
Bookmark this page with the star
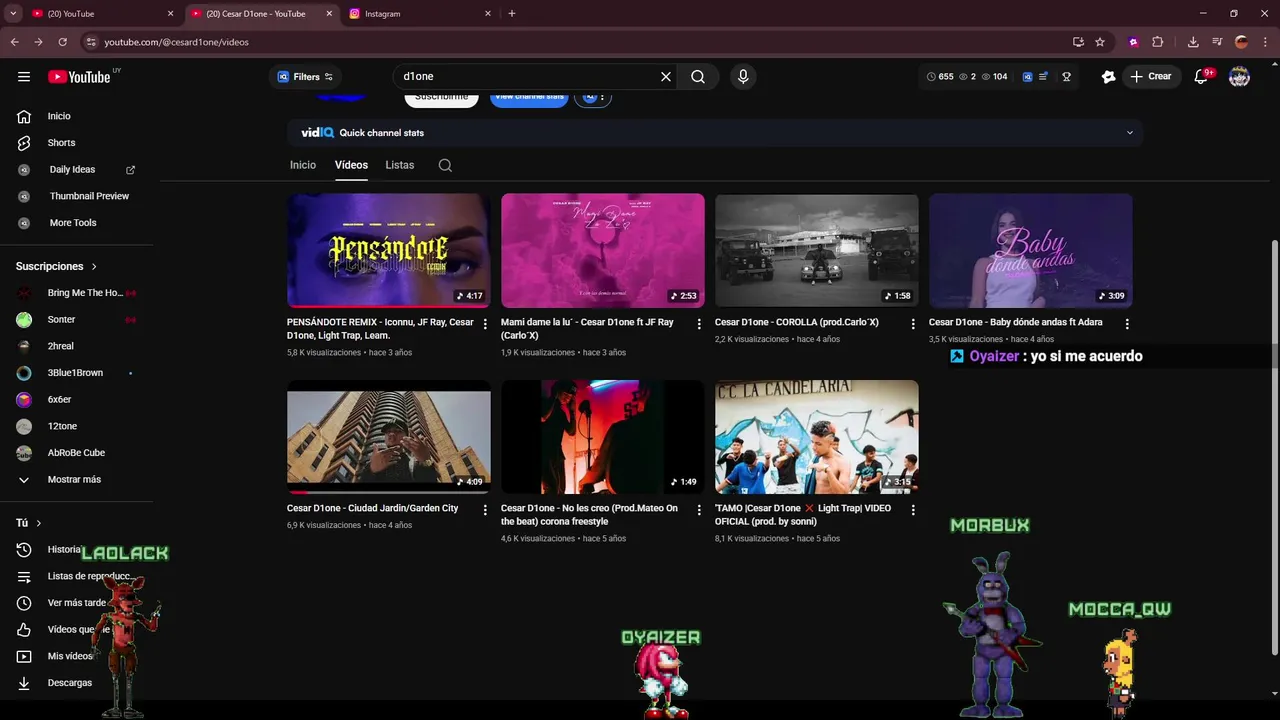1100,42
